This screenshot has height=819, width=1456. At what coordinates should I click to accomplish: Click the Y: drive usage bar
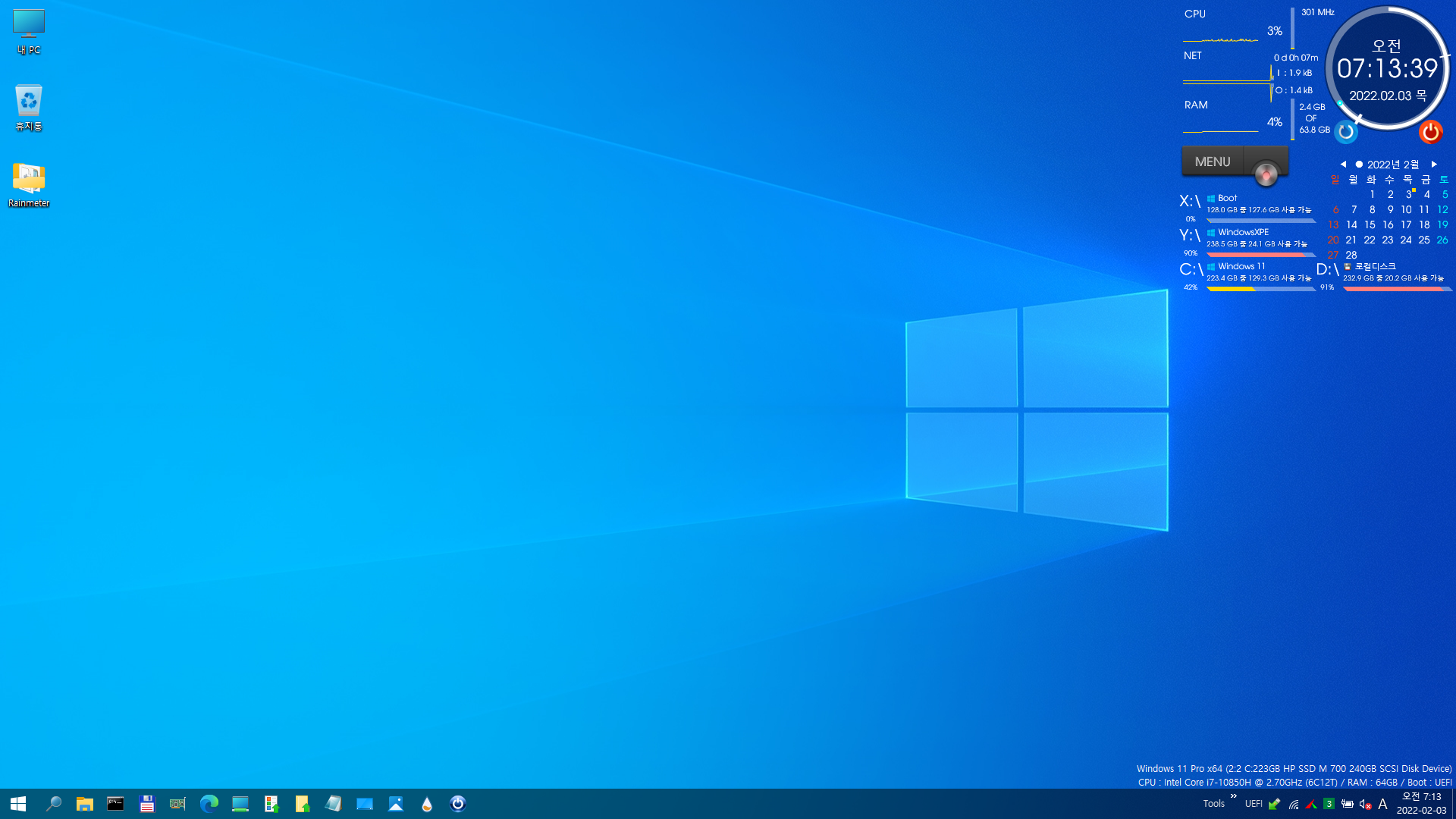point(1260,255)
